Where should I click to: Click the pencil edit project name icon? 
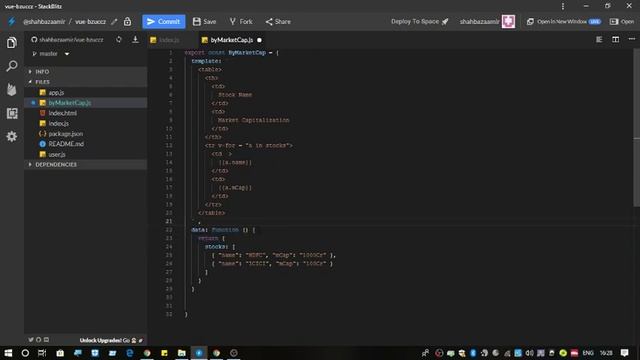pos(114,22)
